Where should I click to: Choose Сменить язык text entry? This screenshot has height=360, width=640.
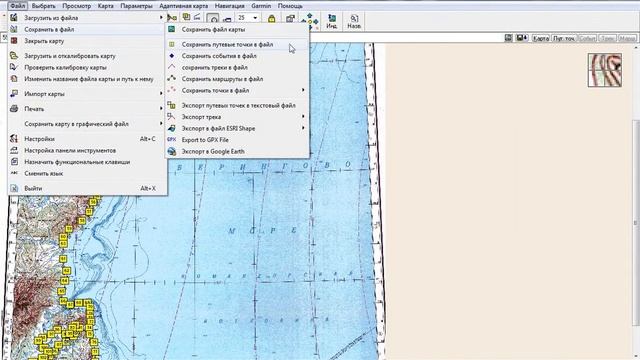pyautogui.click(x=44, y=173)
